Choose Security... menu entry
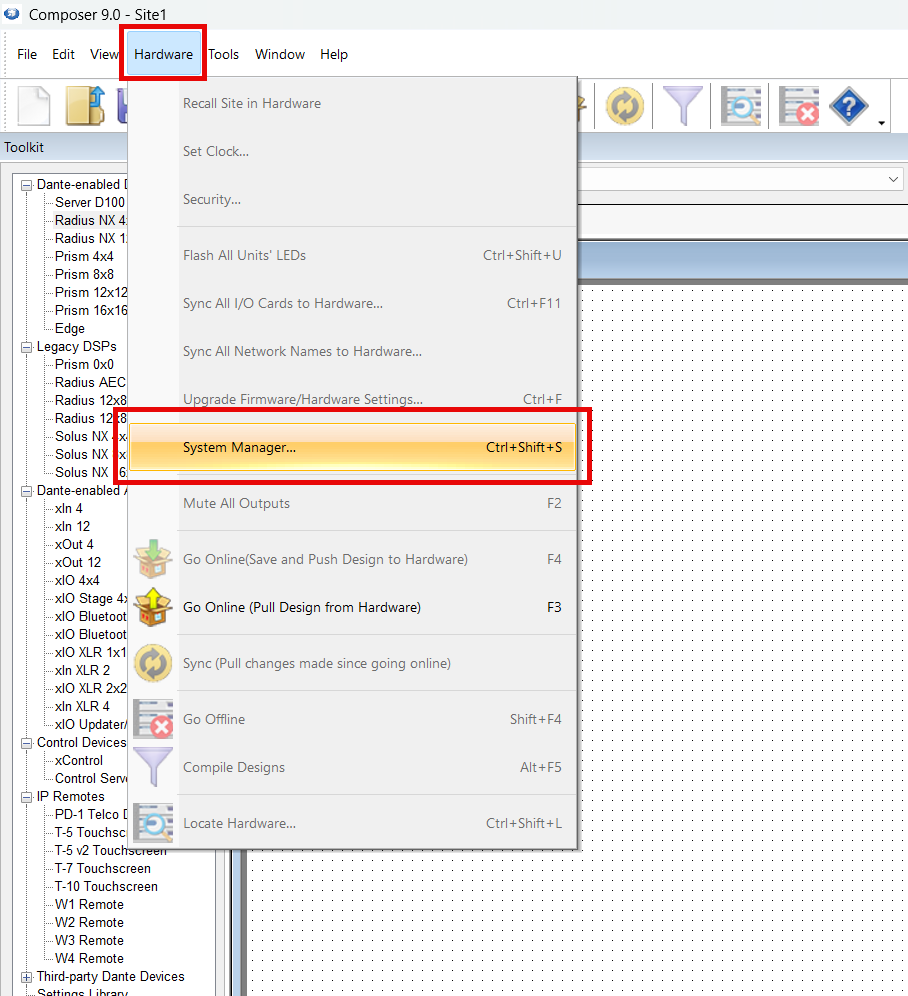Image resolution: width=908 pixels, height=996 pixels. click(353, 199)
